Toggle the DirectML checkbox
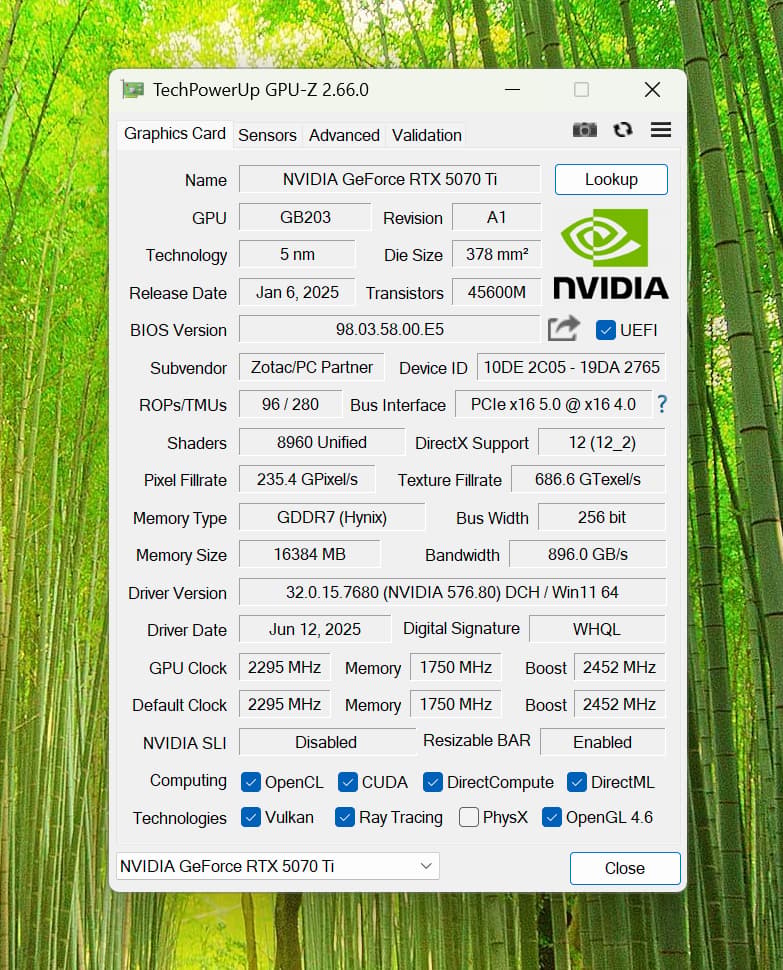Screen dimensions: 783x970 [576, 782]
